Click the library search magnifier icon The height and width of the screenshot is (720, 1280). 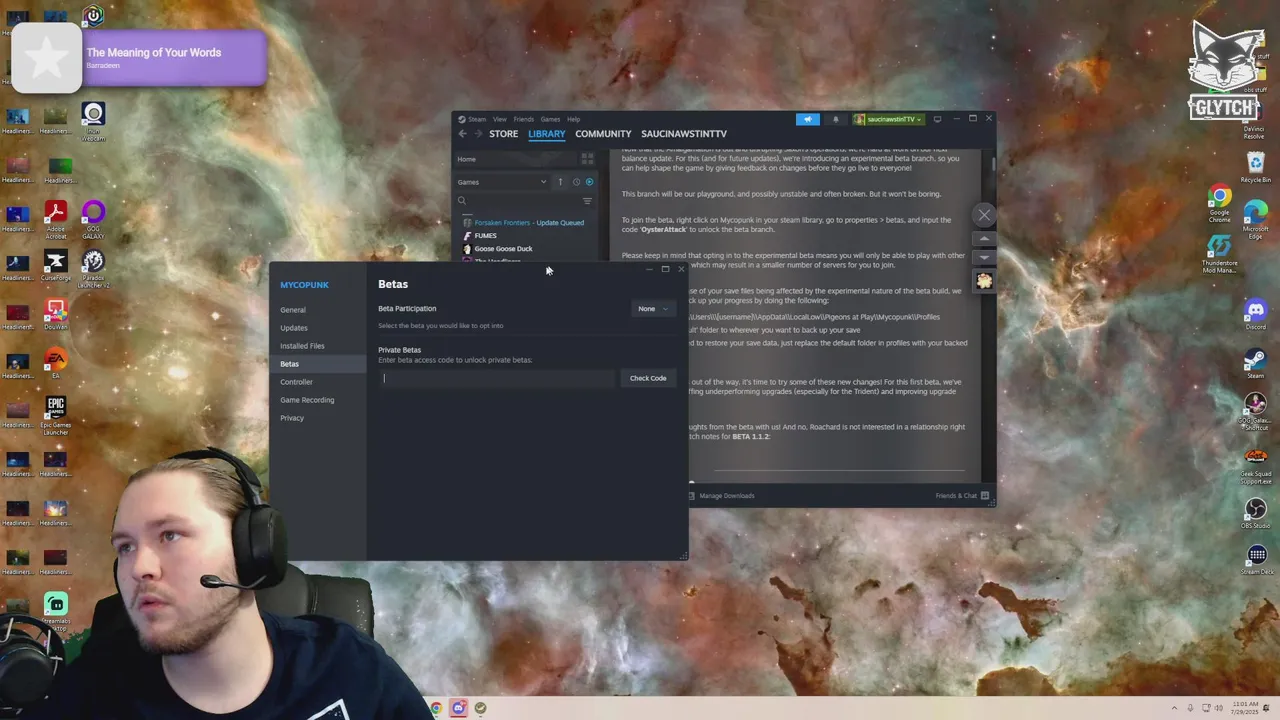pos(462,201)
